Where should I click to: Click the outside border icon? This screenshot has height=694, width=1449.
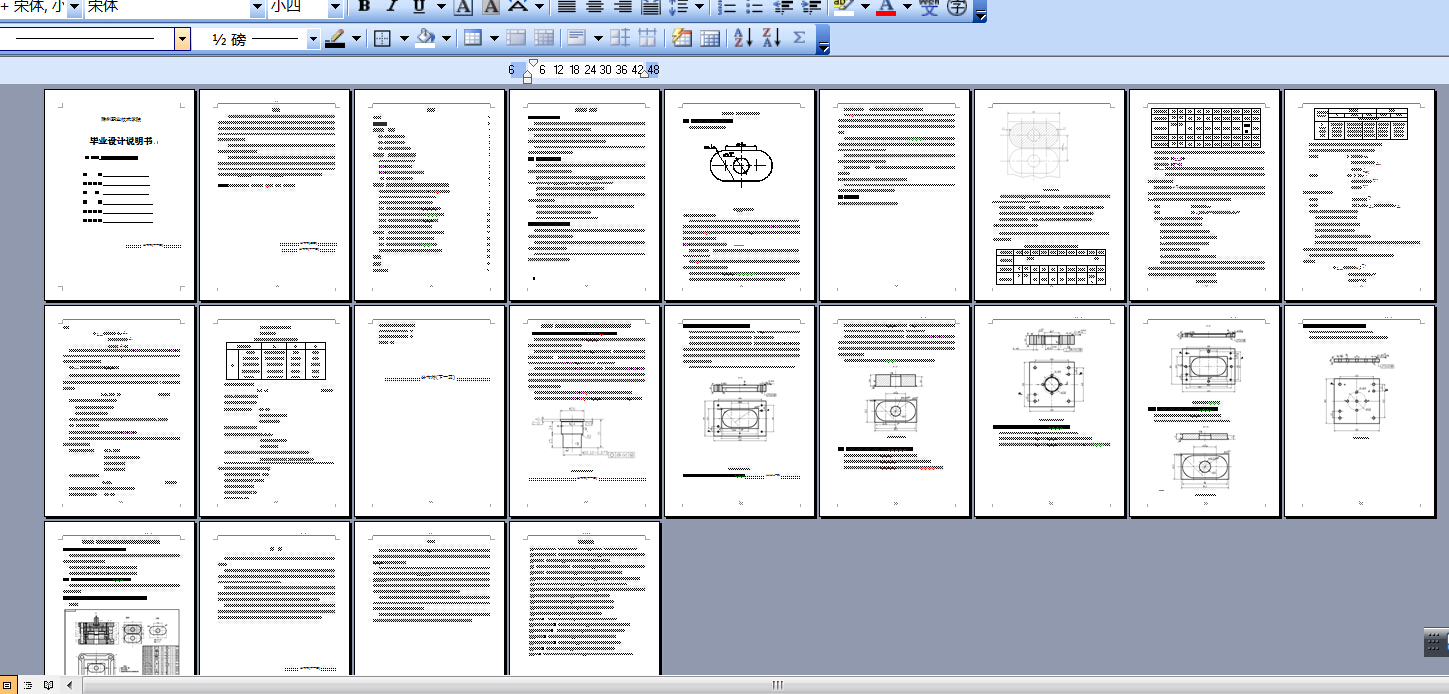click(x=382, y=39)
